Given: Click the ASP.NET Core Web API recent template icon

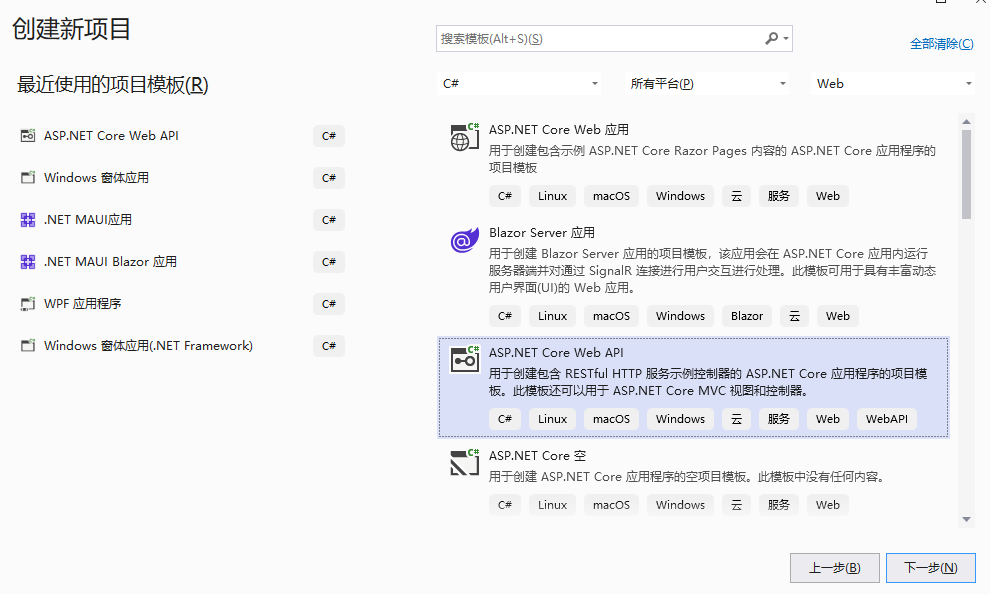Looking at the screenshot, I should 28,136.
